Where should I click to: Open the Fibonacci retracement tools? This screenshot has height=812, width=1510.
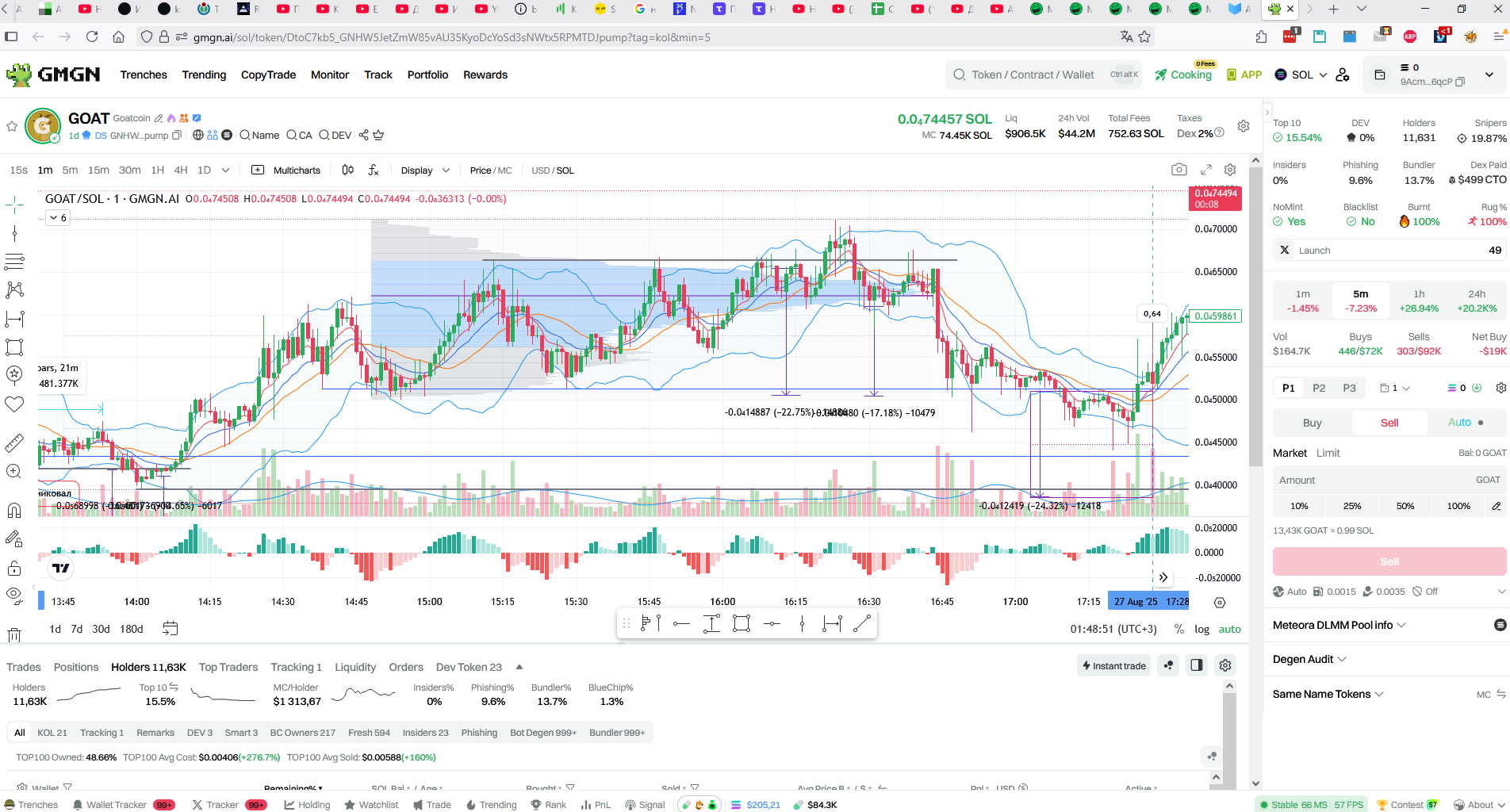[x=14, y=262]
